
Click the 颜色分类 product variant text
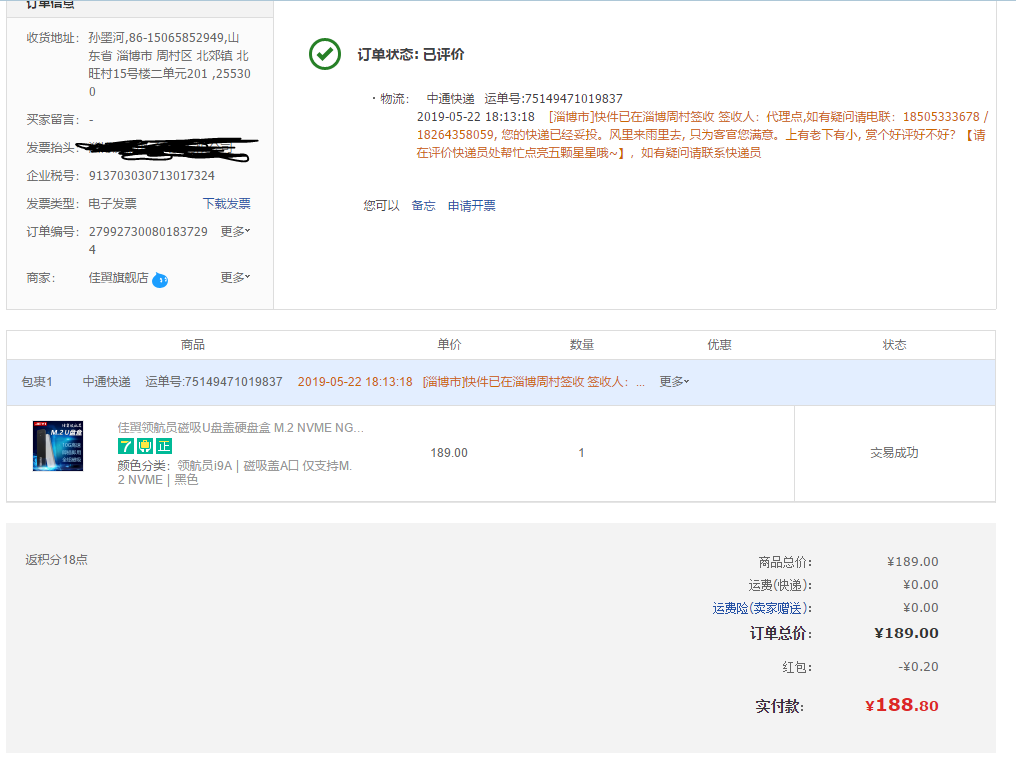point(235,473)
